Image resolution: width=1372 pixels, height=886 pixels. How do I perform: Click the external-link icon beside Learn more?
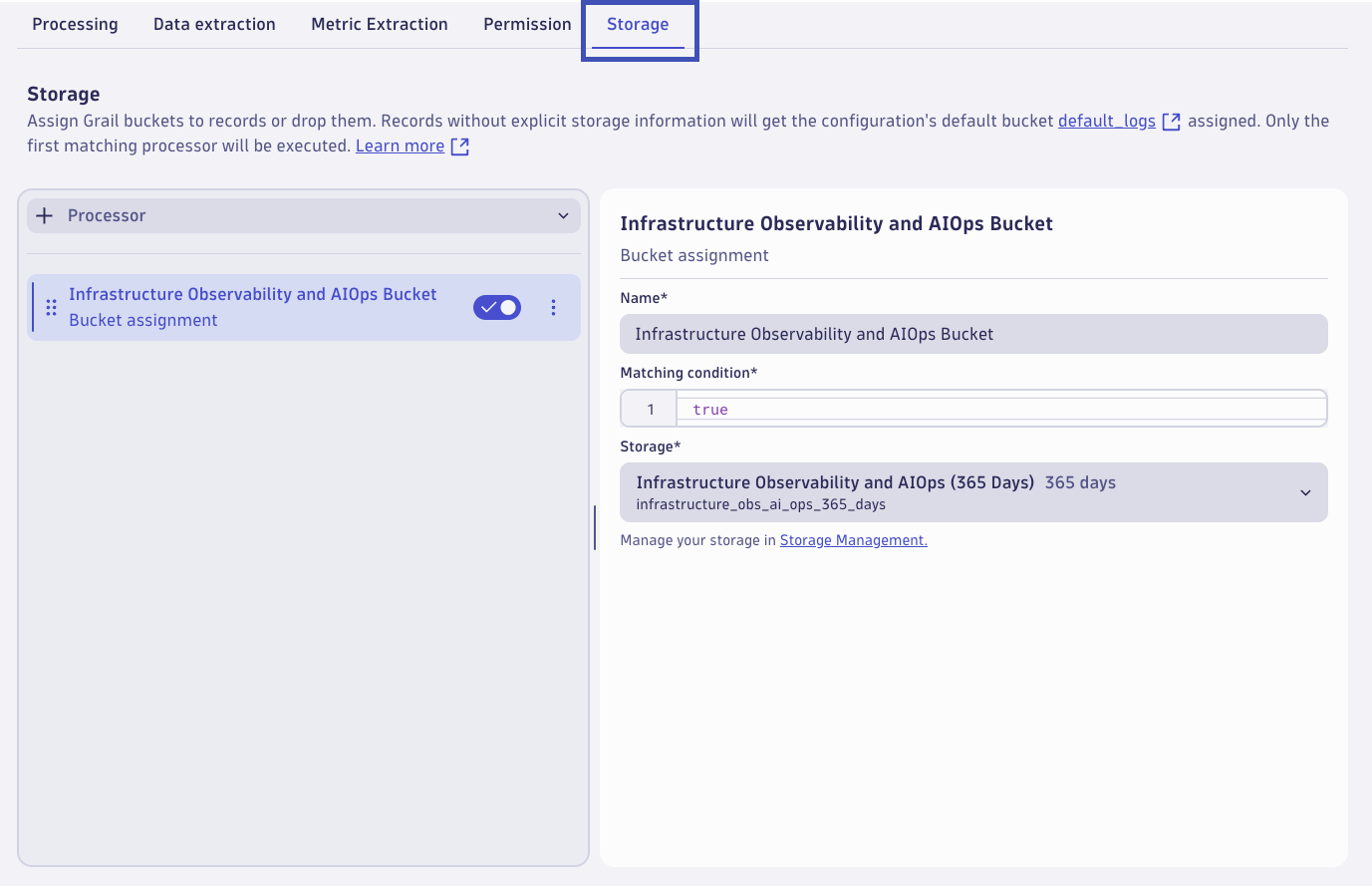coord(460,147)
